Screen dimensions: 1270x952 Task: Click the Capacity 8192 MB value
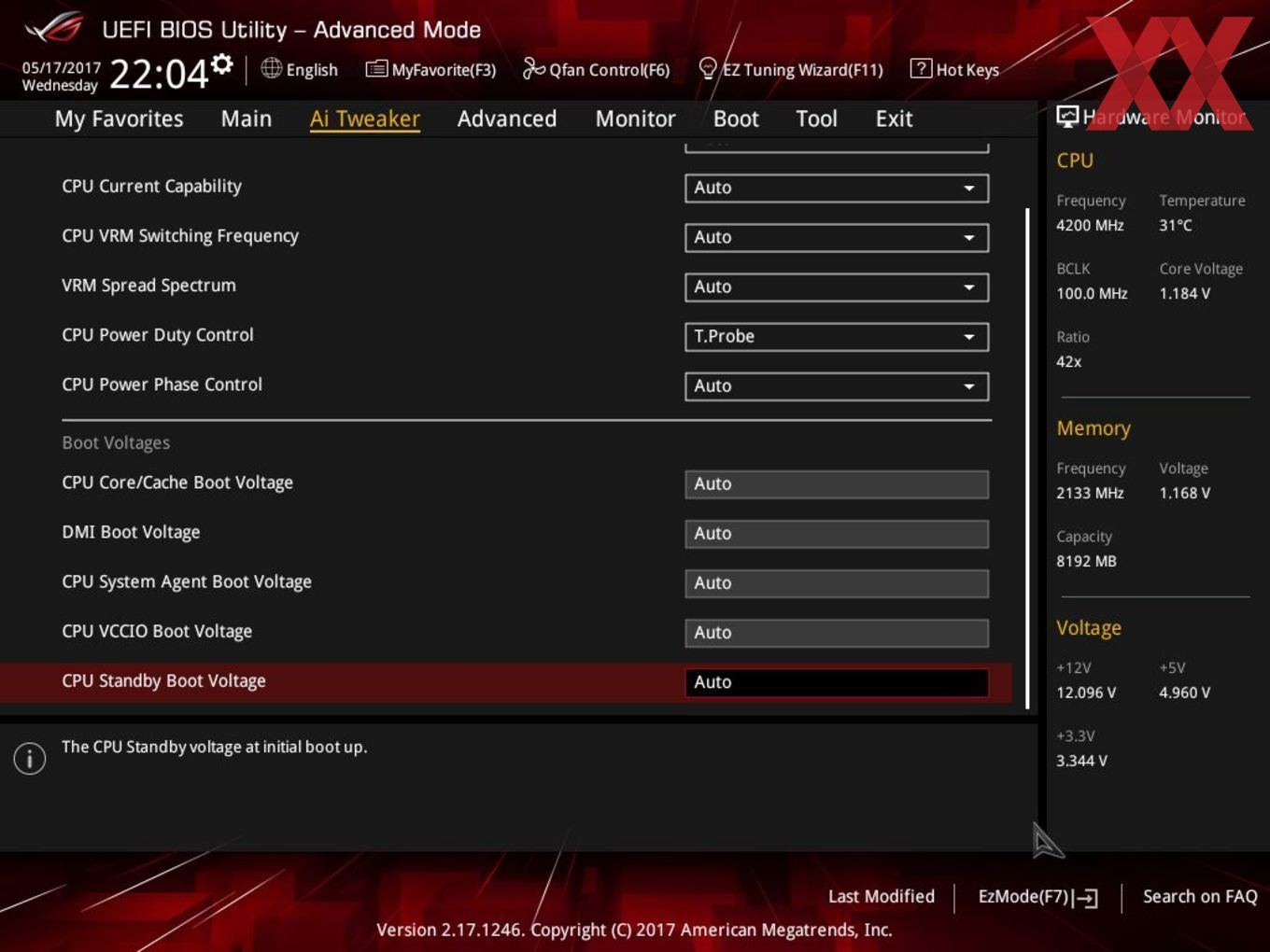click(x=1086, y=561)
